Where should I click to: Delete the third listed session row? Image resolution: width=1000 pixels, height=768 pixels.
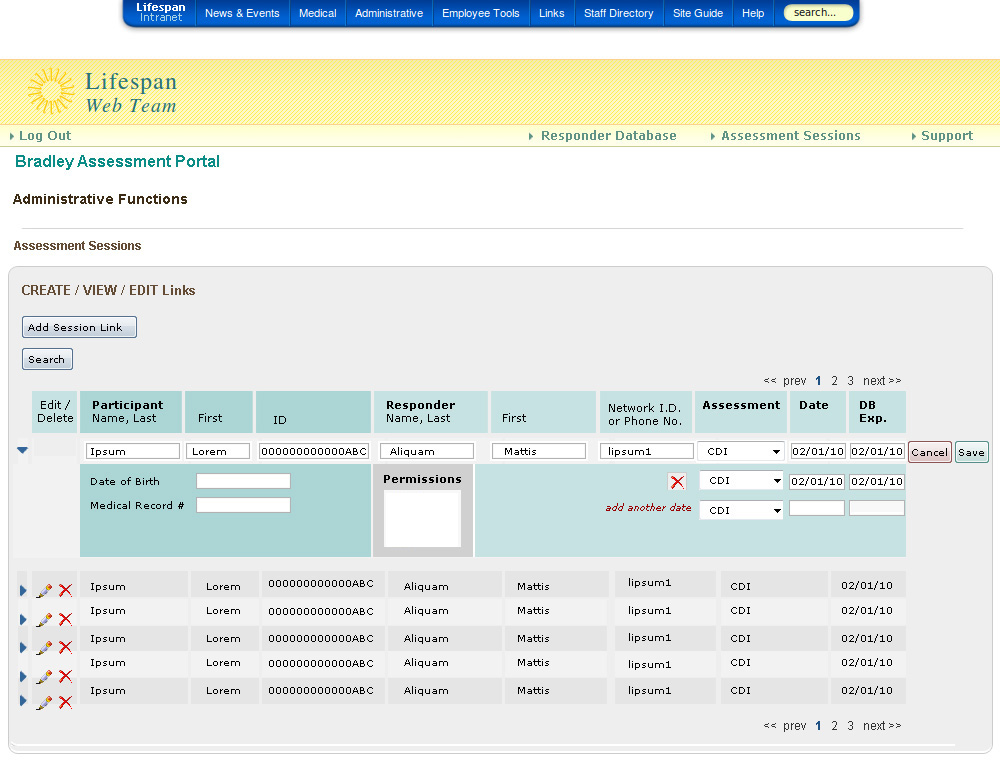click(65, 647)
